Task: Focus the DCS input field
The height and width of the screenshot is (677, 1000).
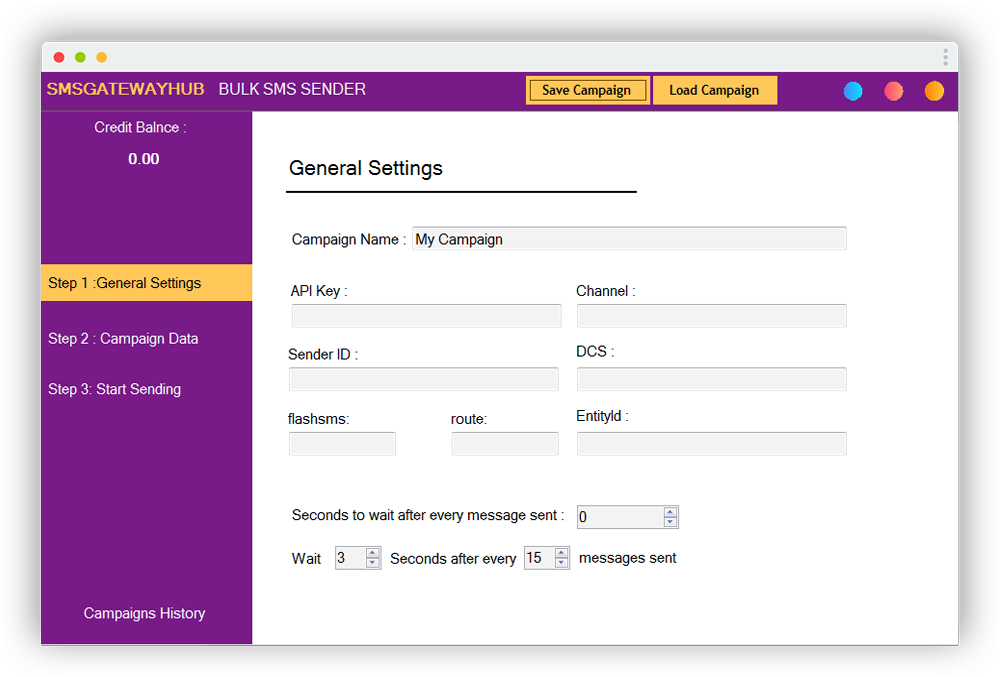Action: click(711, 379)
